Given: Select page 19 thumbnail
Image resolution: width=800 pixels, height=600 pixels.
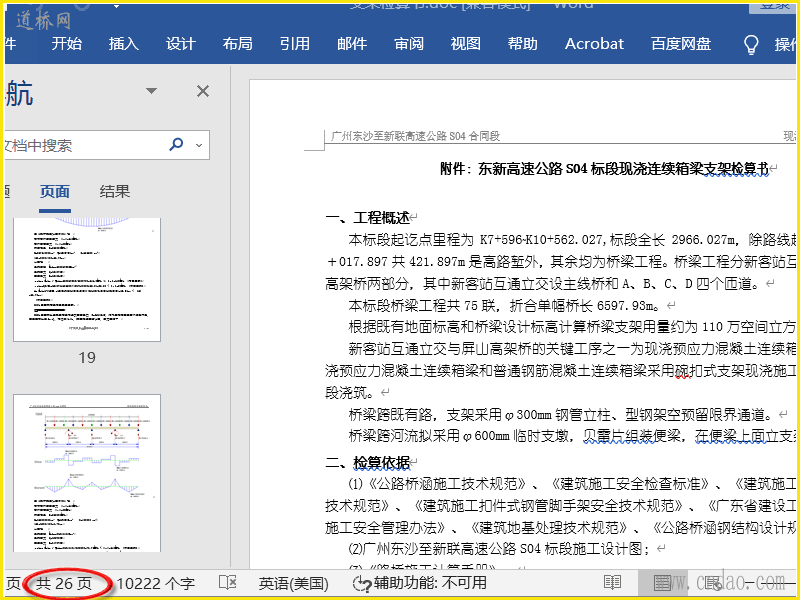Looking at the screenshot, I should pos(87,280).
